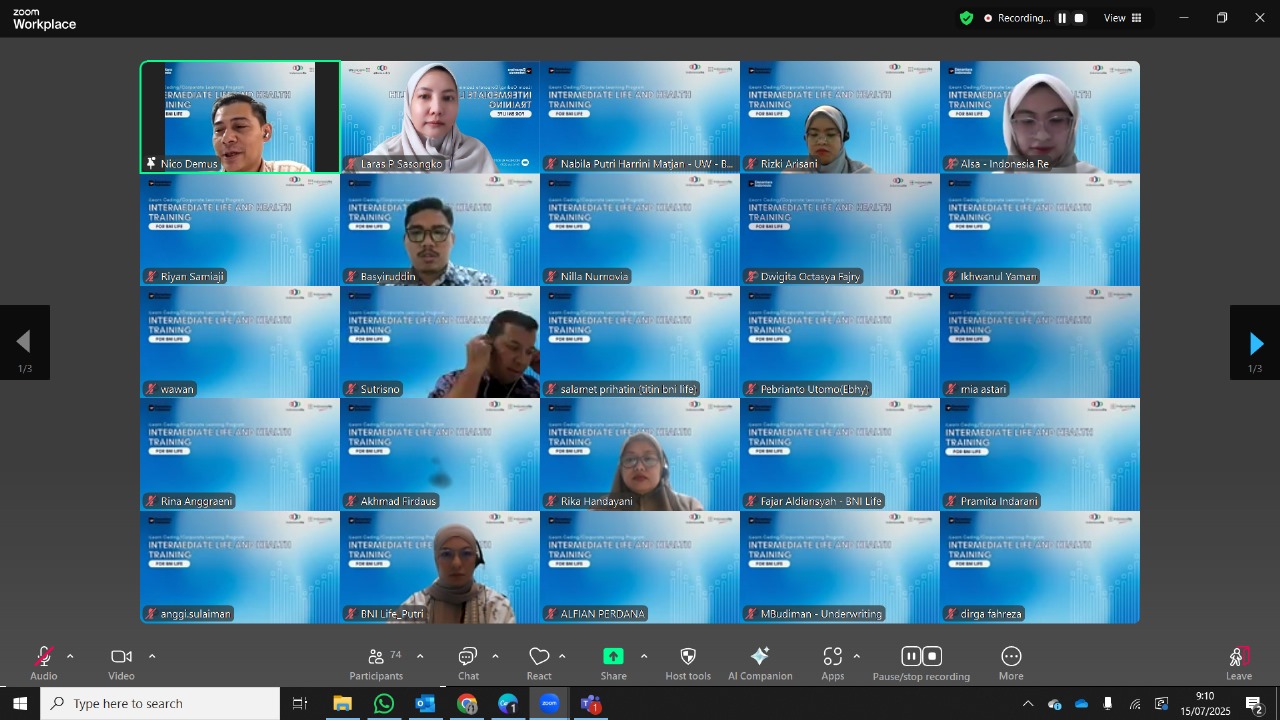
Task: Select Alsa - Indonesia Re video tile
Action: click(x=1040, y=117)
